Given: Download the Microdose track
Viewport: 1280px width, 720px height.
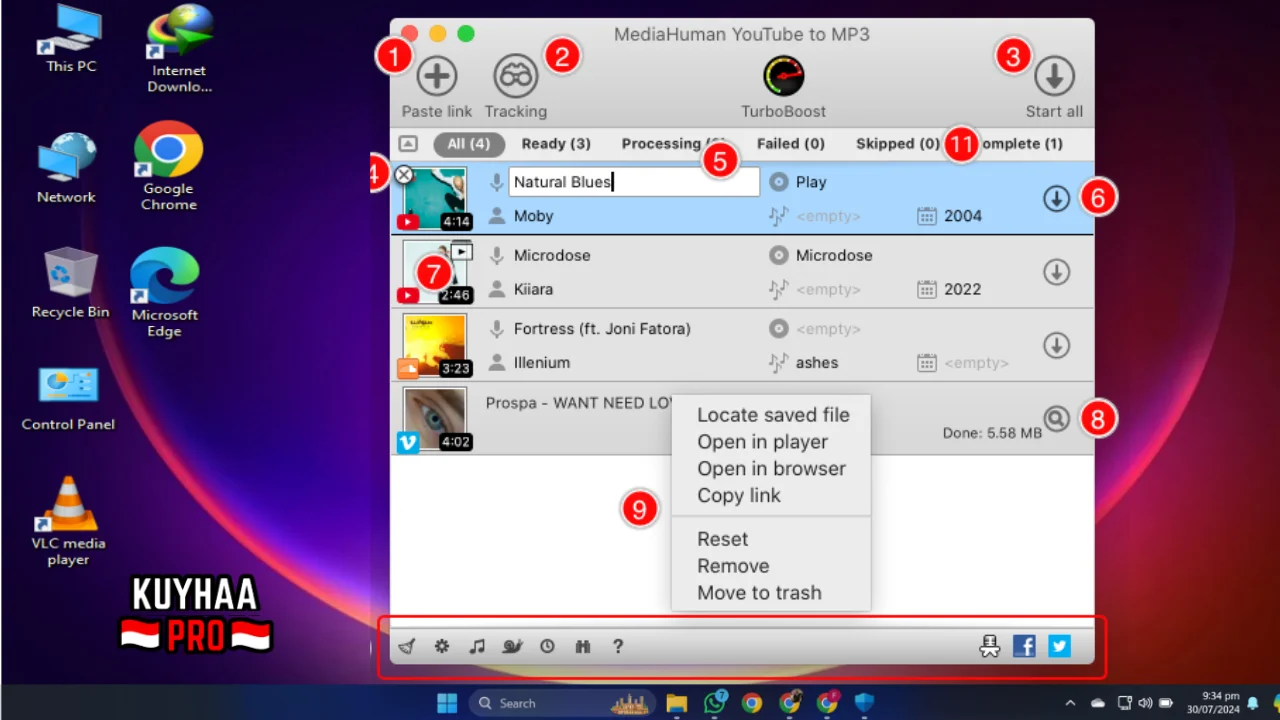Looking at the screenshot, I should (x=1057, y=272).
